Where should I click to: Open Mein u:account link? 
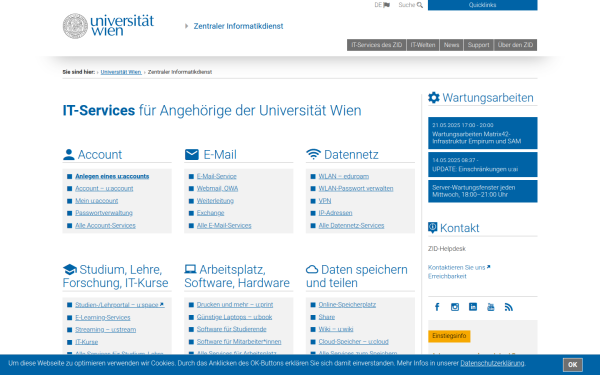tap(96, 201)
